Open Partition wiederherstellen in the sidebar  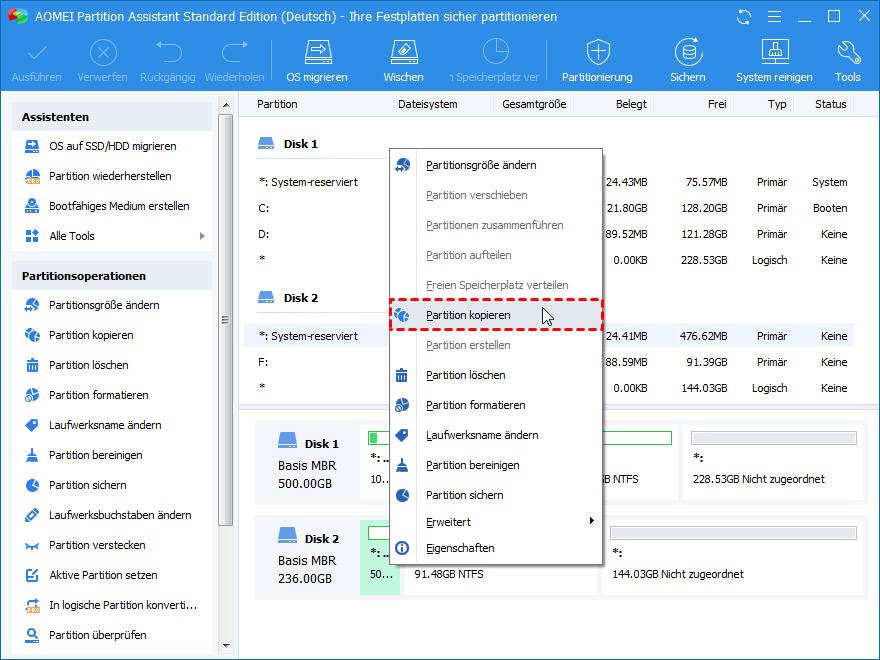pyautogui.click(x=110, y=176)
